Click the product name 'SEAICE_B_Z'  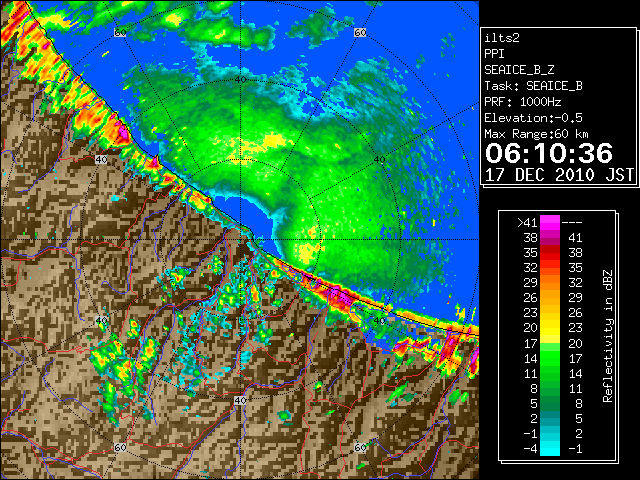pyautogui.click(x=519, y=70)
